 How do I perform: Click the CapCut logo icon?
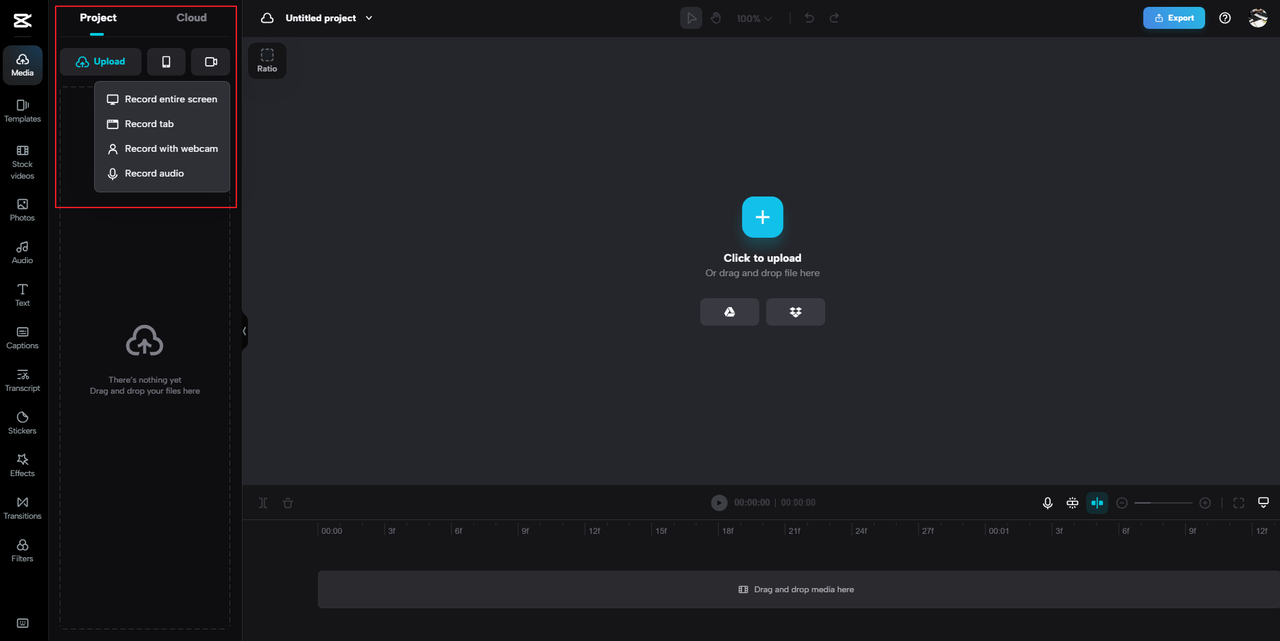pos(23,20)
